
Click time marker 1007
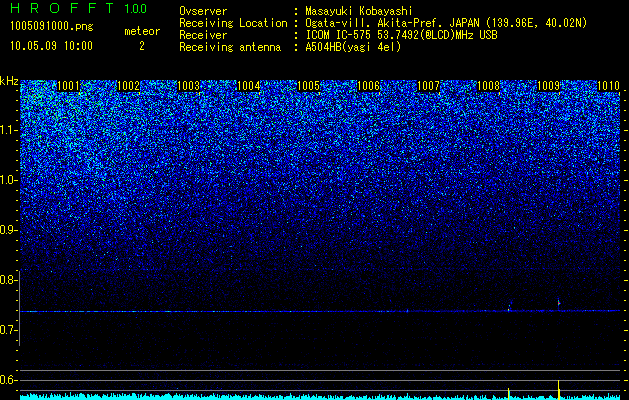pos(428,86)
